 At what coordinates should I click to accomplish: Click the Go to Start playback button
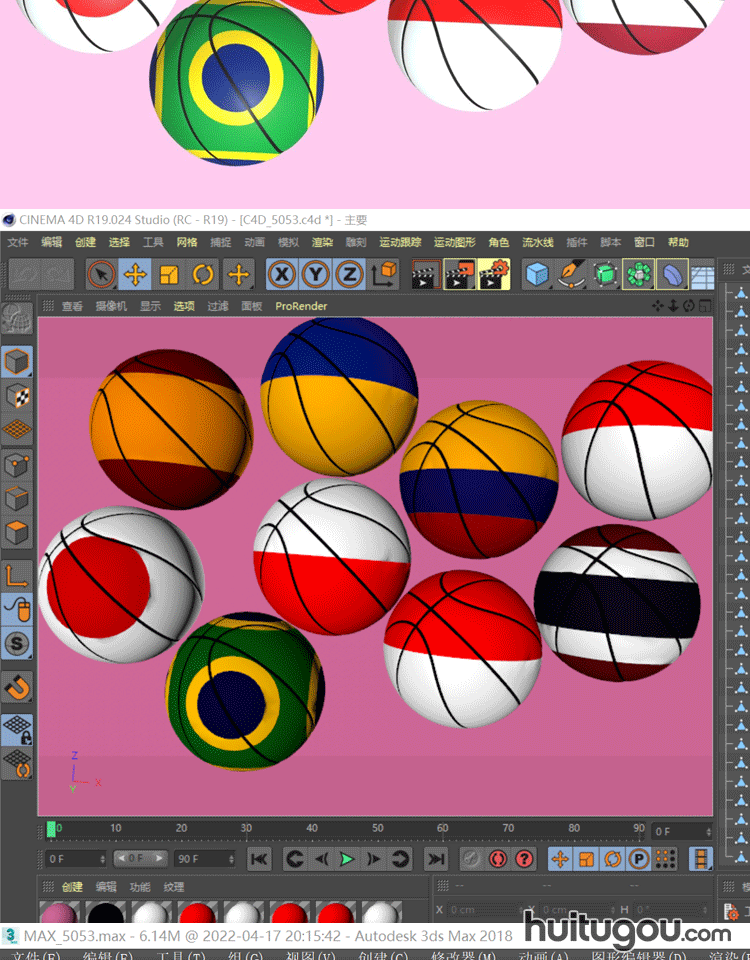coord(259,859)
